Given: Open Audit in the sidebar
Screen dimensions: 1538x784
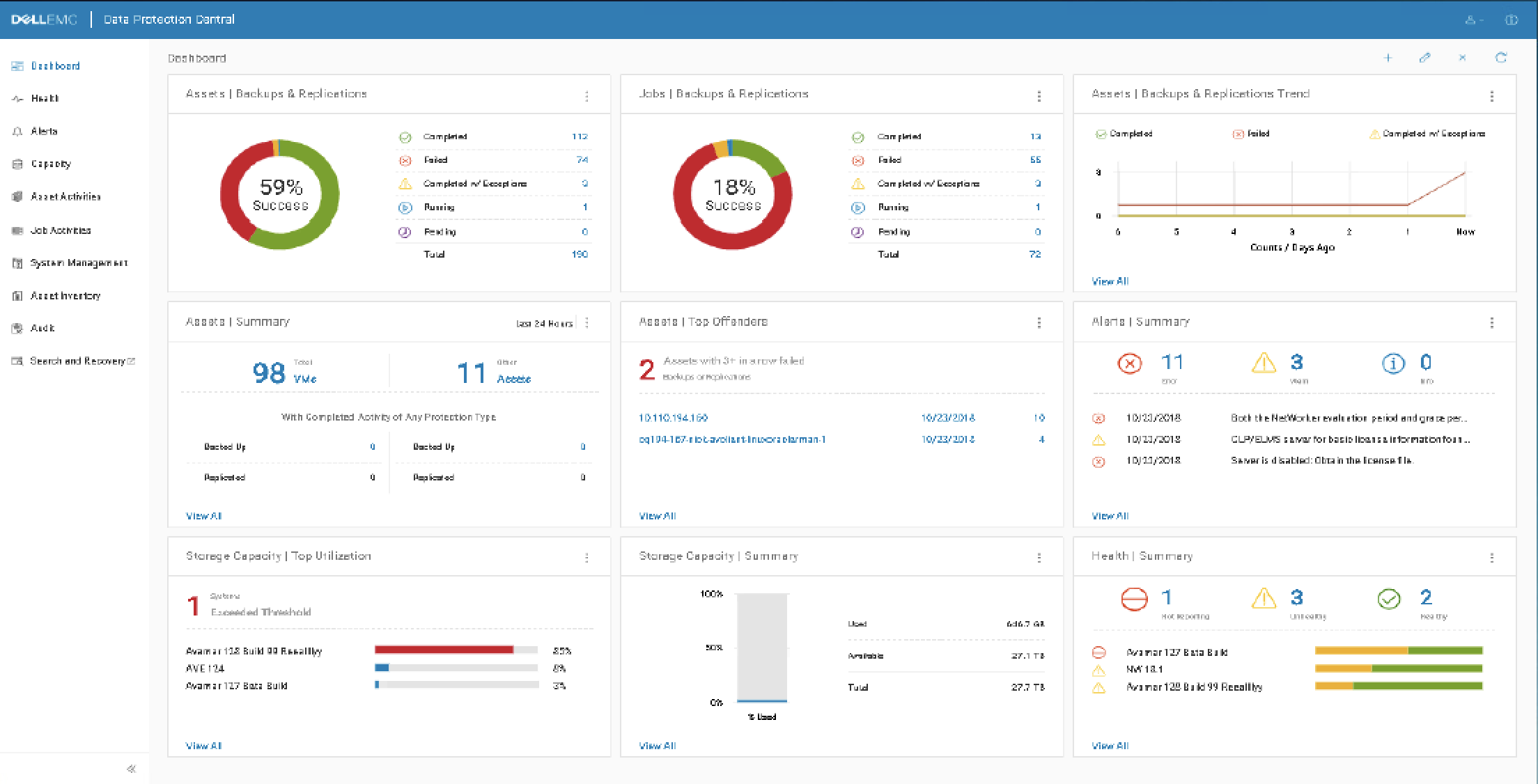Looking at the screenshot, I should pos(33,328).
